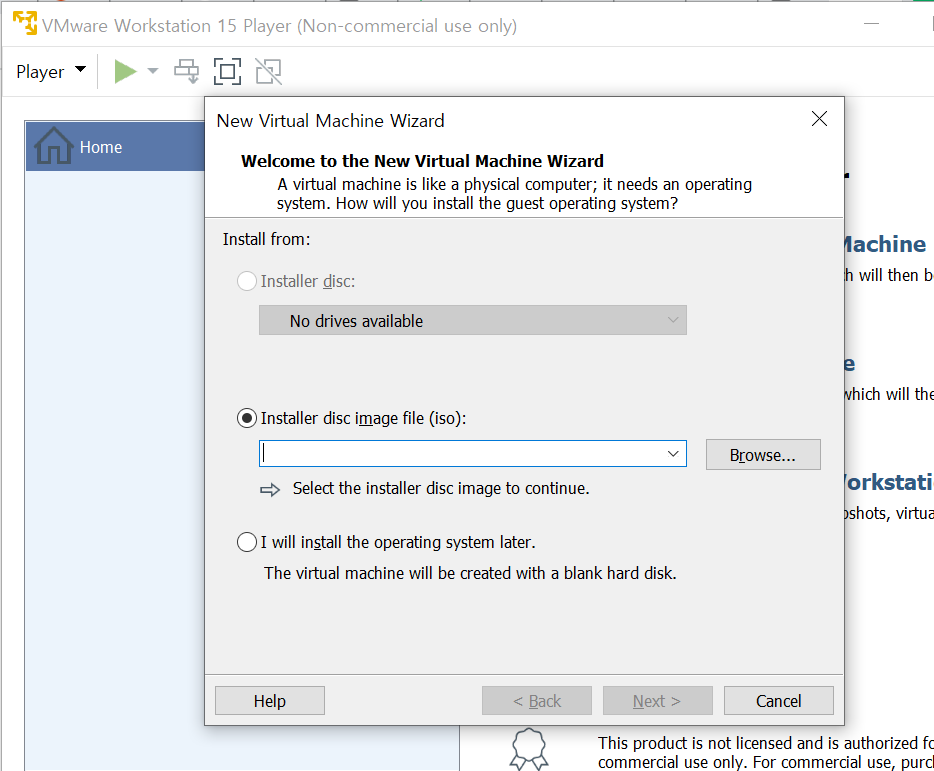The width and height of the screenshot is (934, 771).
Task: Click the license ribbon badge icon
Action: pyautogui.click(x=528, y=749)
